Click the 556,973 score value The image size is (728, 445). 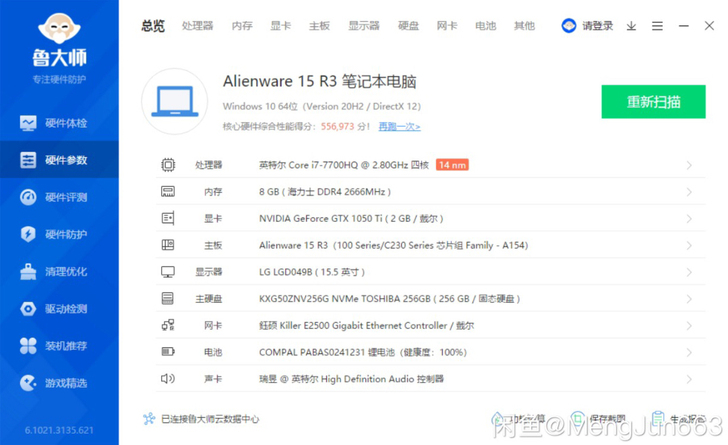(338, 126)
